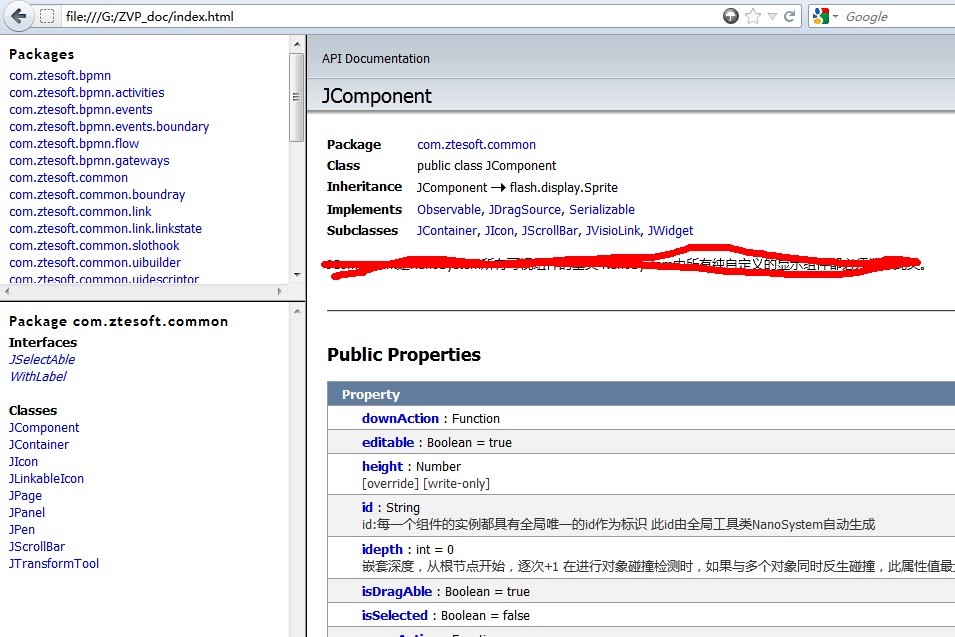Open package com.ztesoft.bpmn.events
The width and height of the screenshot is (955, 637).
(x=80, y=110)
